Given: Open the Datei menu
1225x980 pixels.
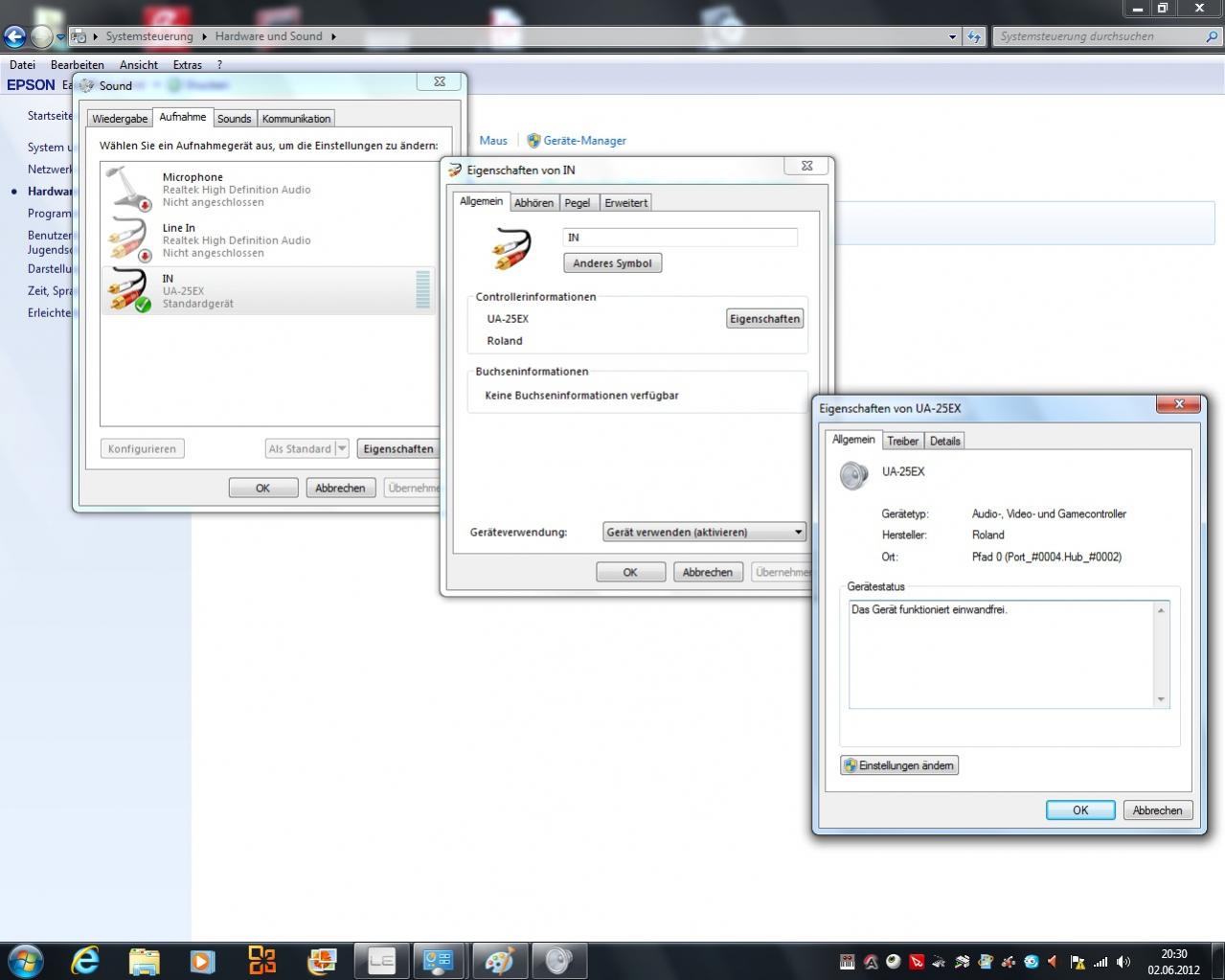Looking at the screenshot, I should [22, 65].
